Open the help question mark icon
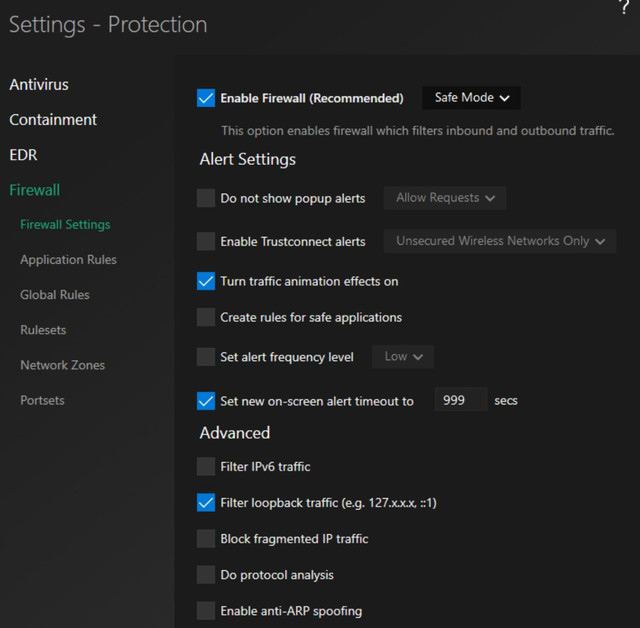Image resolution: width=640 pixels, height=628 pixels. point(624,7)
